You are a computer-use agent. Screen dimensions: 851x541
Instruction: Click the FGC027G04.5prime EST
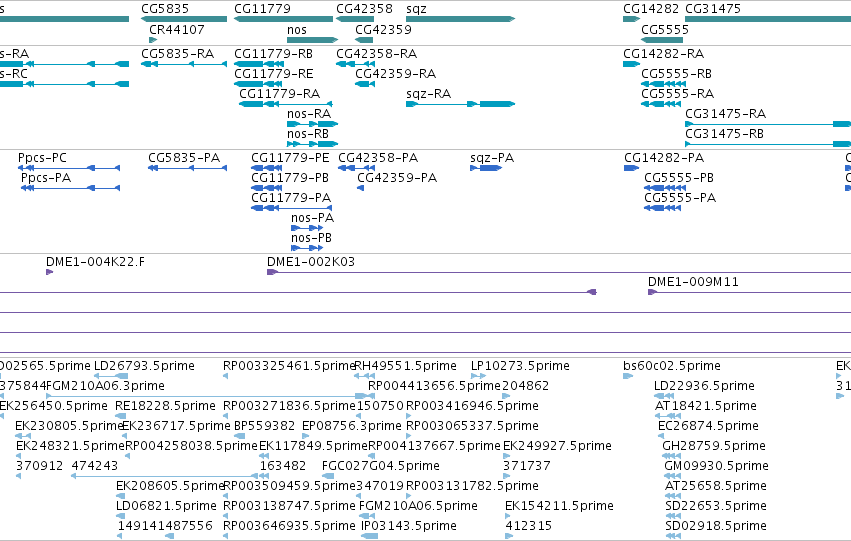[328, 476]
